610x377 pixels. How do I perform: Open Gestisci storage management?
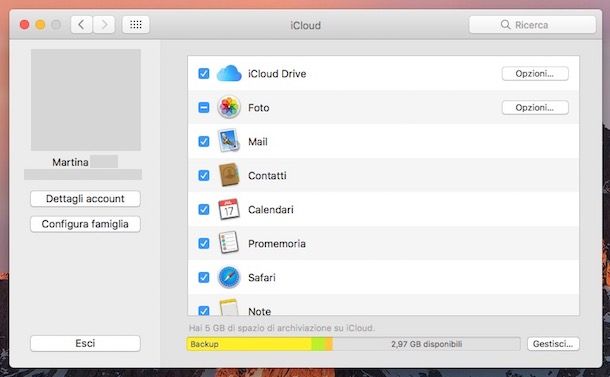(x=553, y=344)
